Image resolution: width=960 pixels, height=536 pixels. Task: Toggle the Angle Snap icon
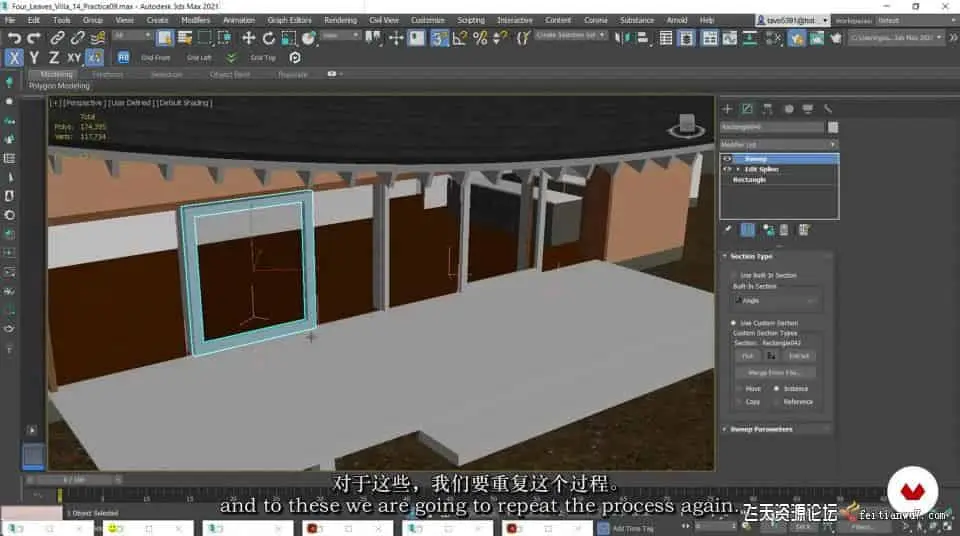click(460, 38)
